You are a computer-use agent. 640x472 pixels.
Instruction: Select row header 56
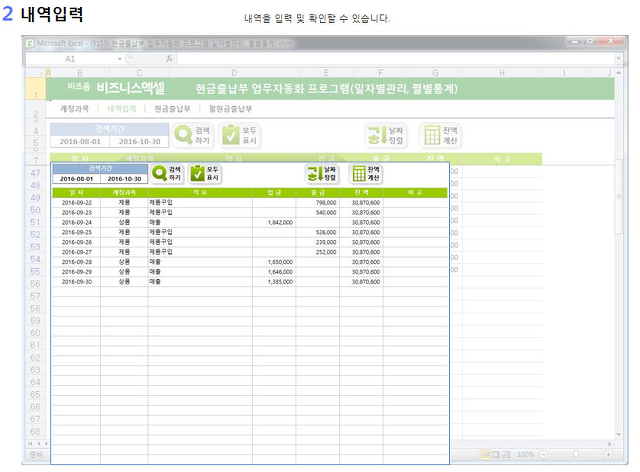tap(36, 284)
